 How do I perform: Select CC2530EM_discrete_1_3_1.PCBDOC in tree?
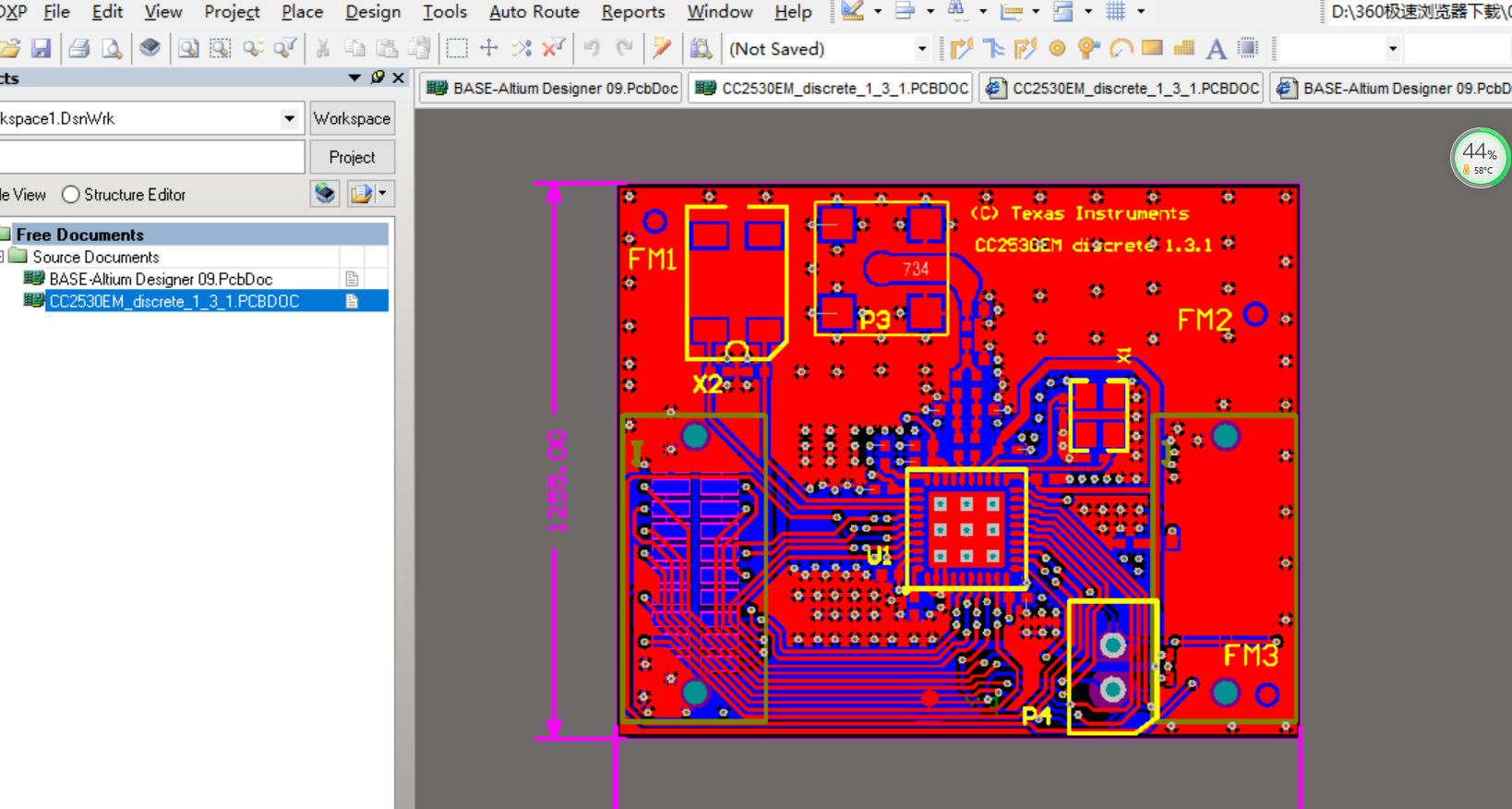point(174,301)
